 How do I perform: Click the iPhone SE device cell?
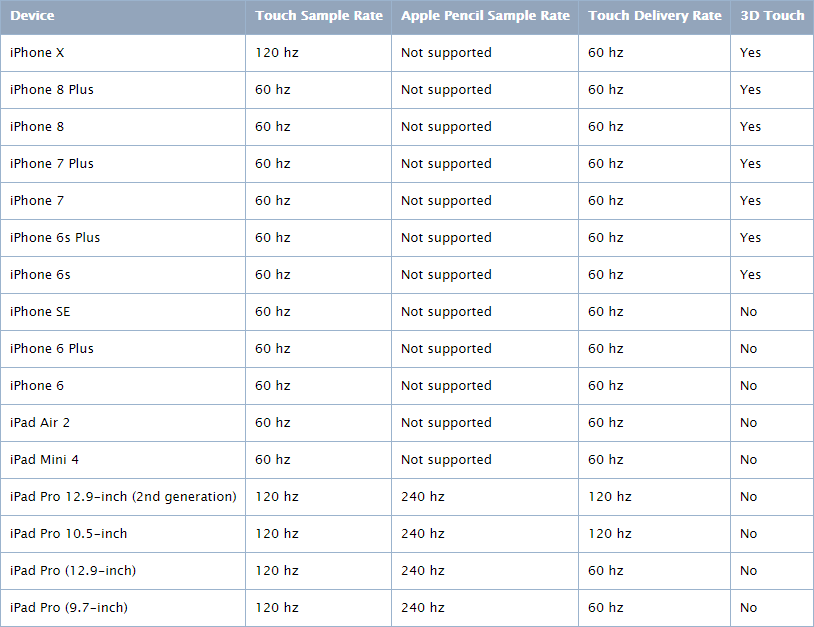click(x=40, y=312)
